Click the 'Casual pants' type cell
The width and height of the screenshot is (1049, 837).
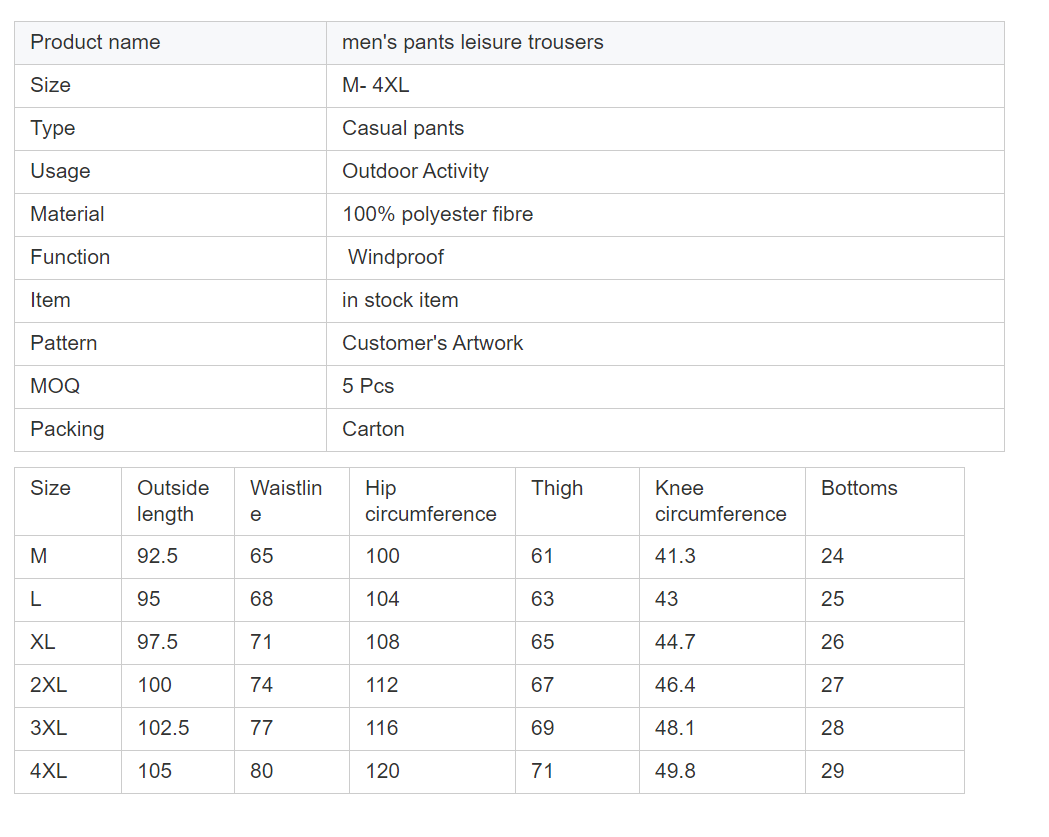(403, 128)
